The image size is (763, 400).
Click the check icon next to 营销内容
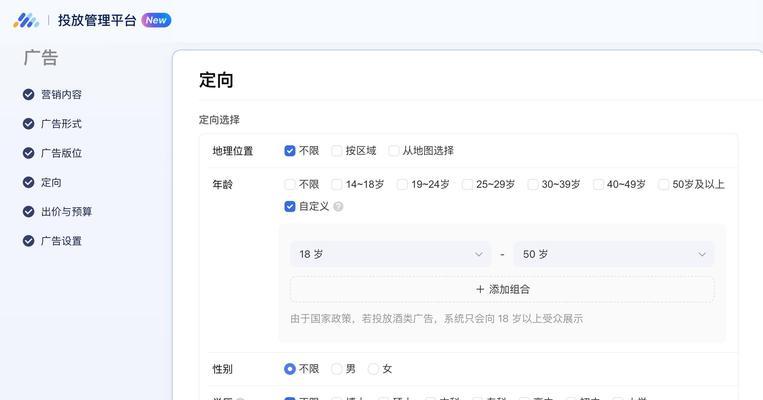29,94
